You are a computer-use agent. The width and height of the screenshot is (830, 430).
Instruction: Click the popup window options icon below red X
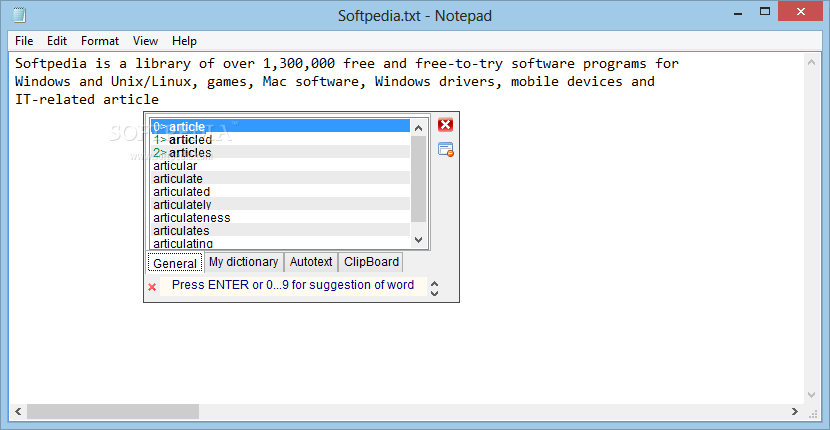446,150
